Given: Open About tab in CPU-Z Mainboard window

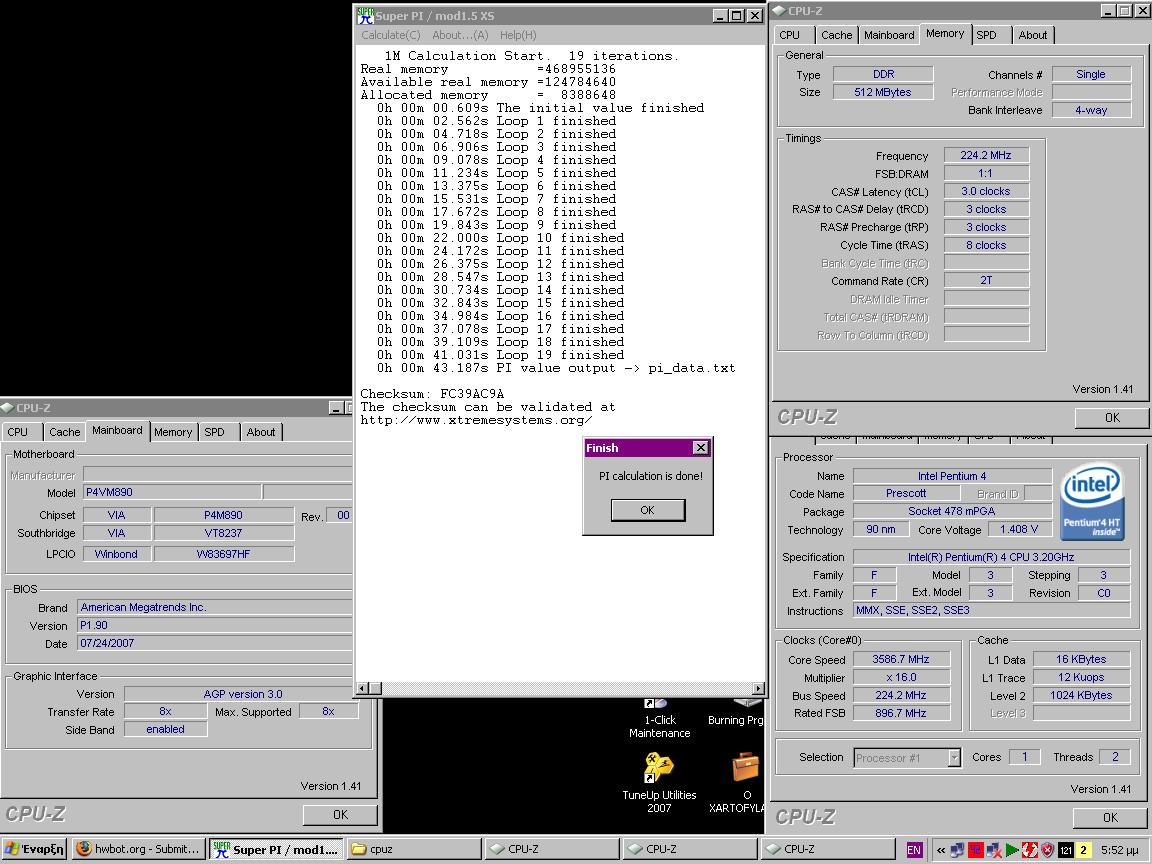Looking at the screenshot, I should tap(260, 432).
